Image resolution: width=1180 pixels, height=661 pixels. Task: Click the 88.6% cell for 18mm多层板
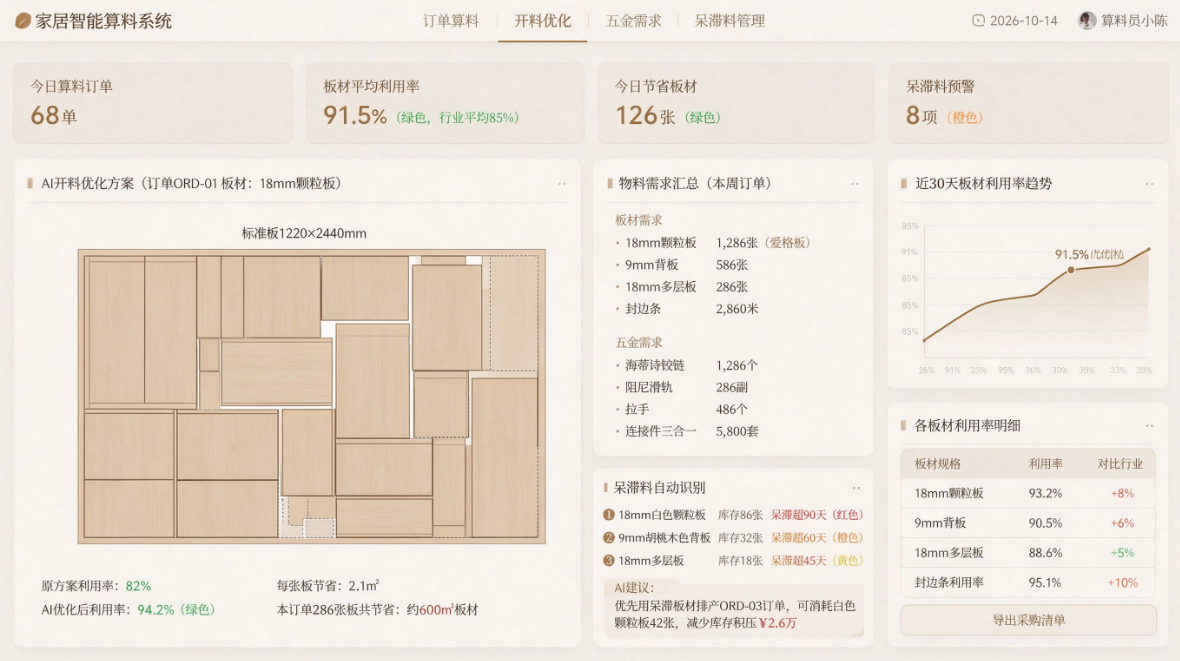point(1045,553)
